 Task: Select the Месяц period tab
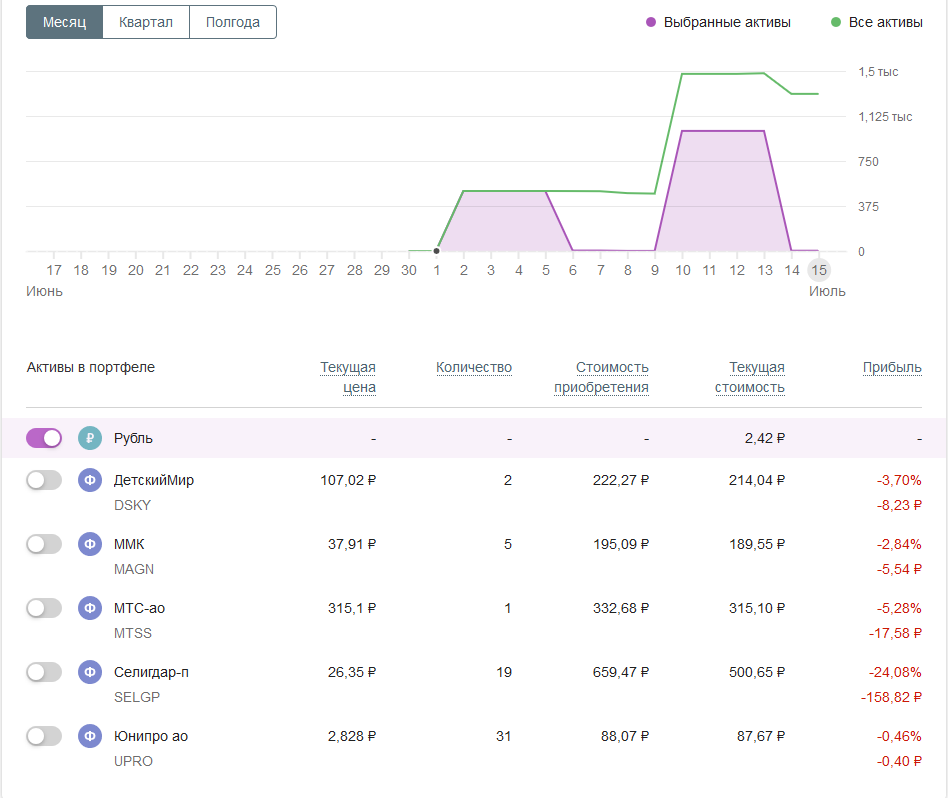(x=65, y=22)
